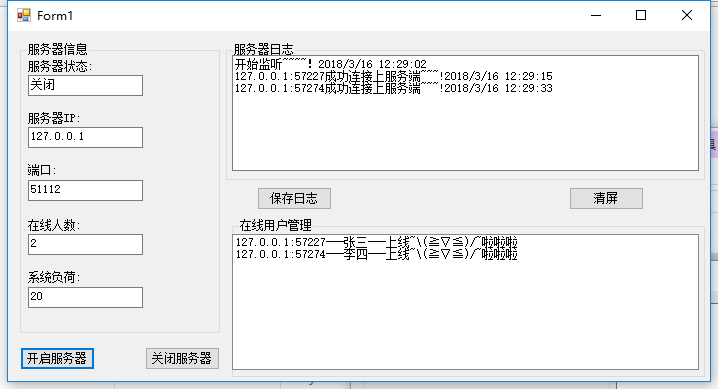This screenshot has width=718, height=389.
Task: Click the 在线人数 label
Action: coord(54,225)
